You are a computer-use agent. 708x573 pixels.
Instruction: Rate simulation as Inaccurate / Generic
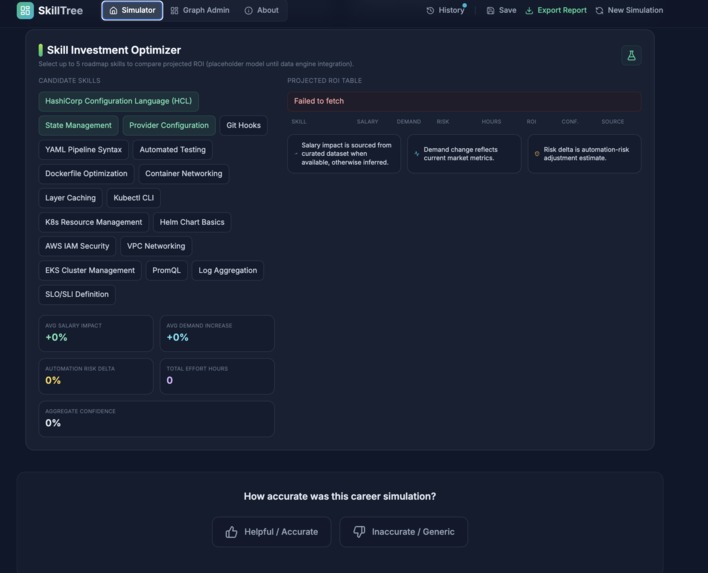click(x=404, y=532)
